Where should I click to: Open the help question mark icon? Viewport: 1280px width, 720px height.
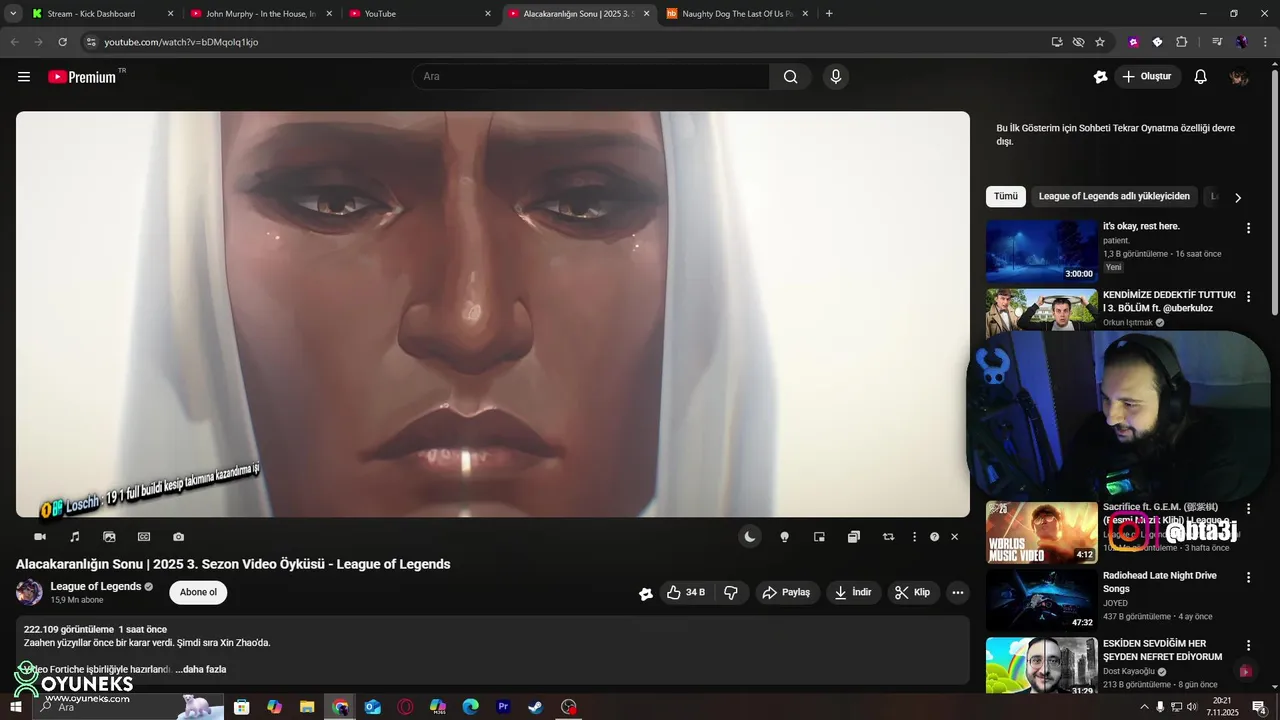pos(935,537)
